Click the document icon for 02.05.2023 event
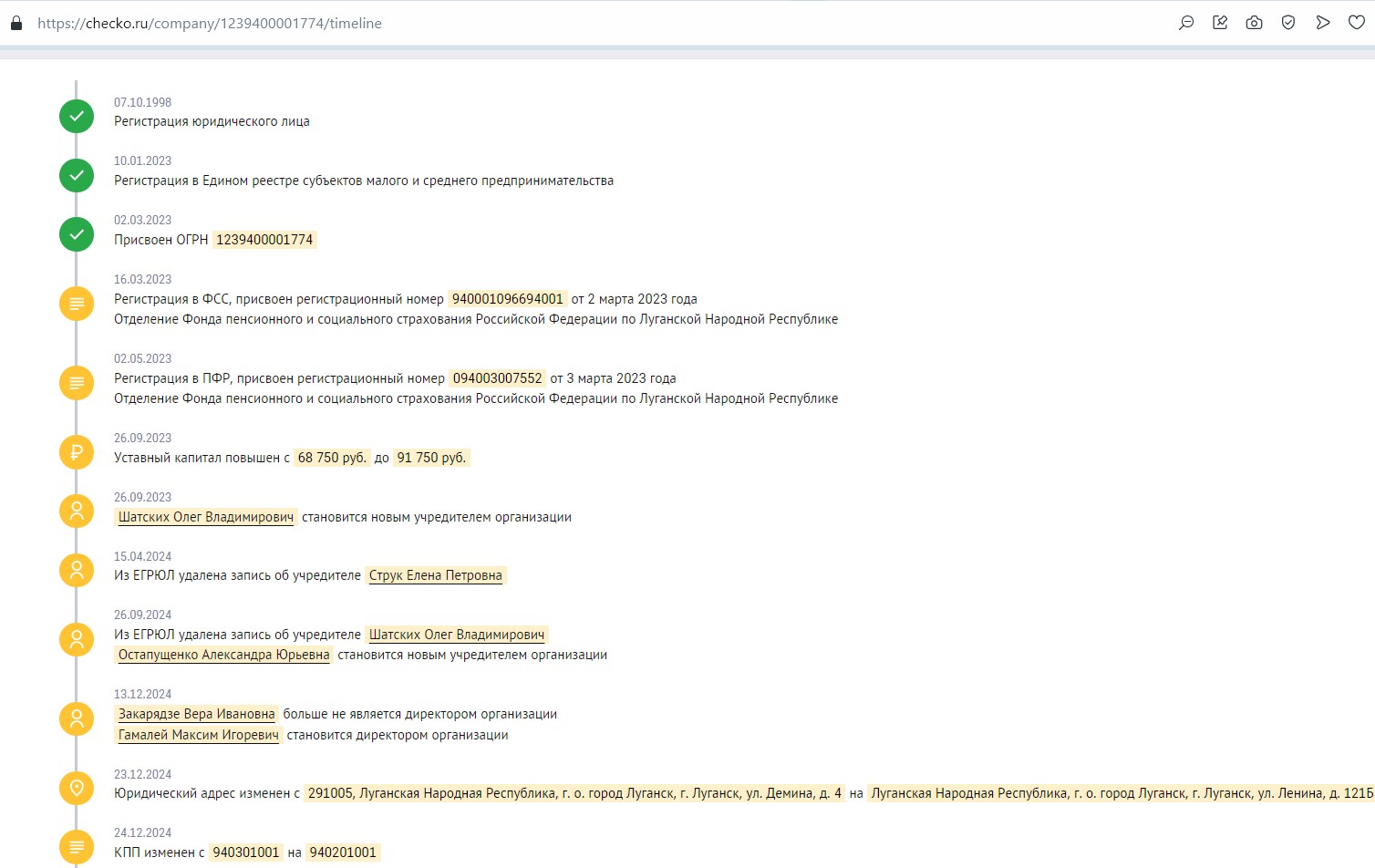The image size is (1375, 868). pos(77,382)
